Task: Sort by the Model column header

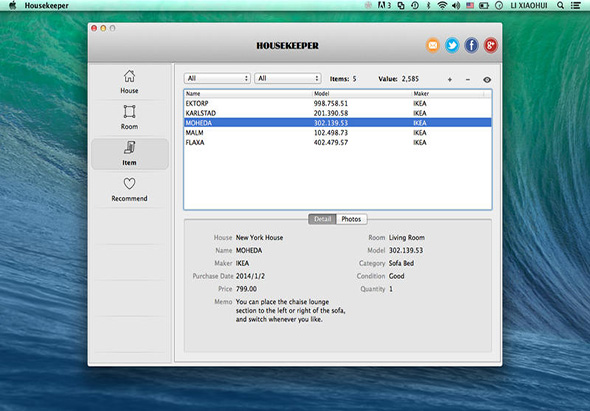Action: coord(362,93)
